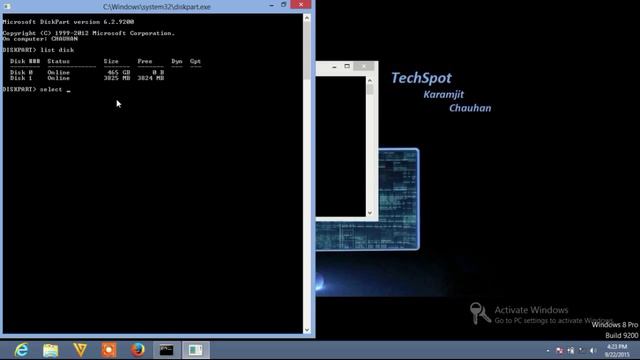Click the 'Dyn' column header
The image size is (640, 360).
click(177, 61)
